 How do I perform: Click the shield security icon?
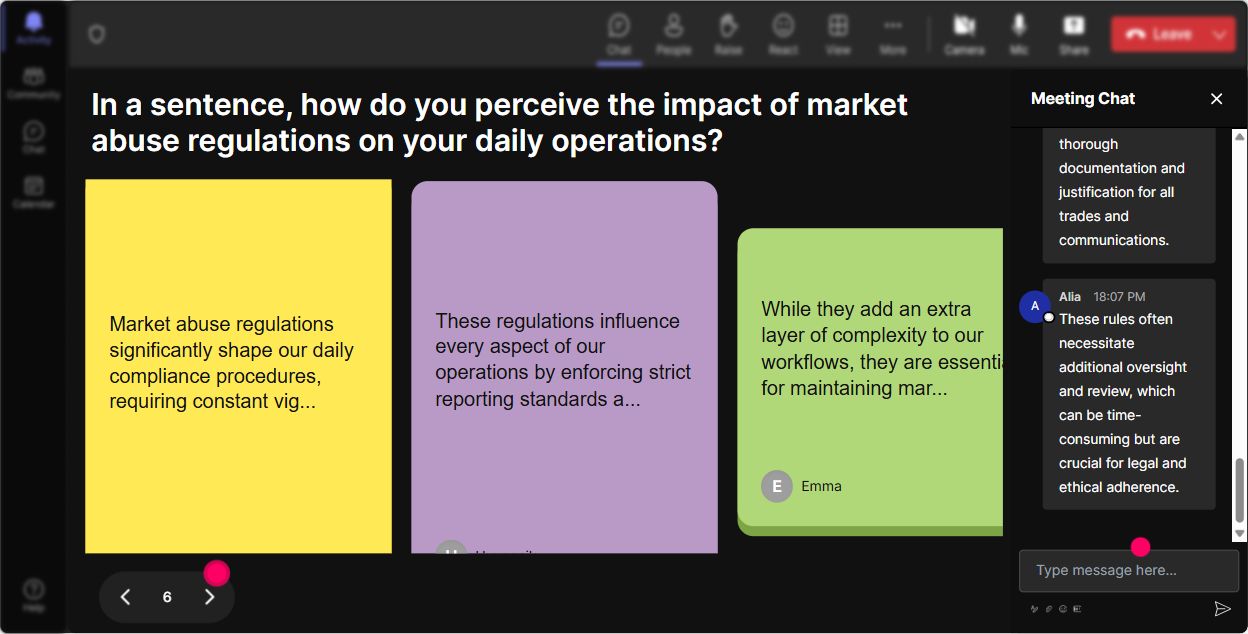click(x=96, y=34)
